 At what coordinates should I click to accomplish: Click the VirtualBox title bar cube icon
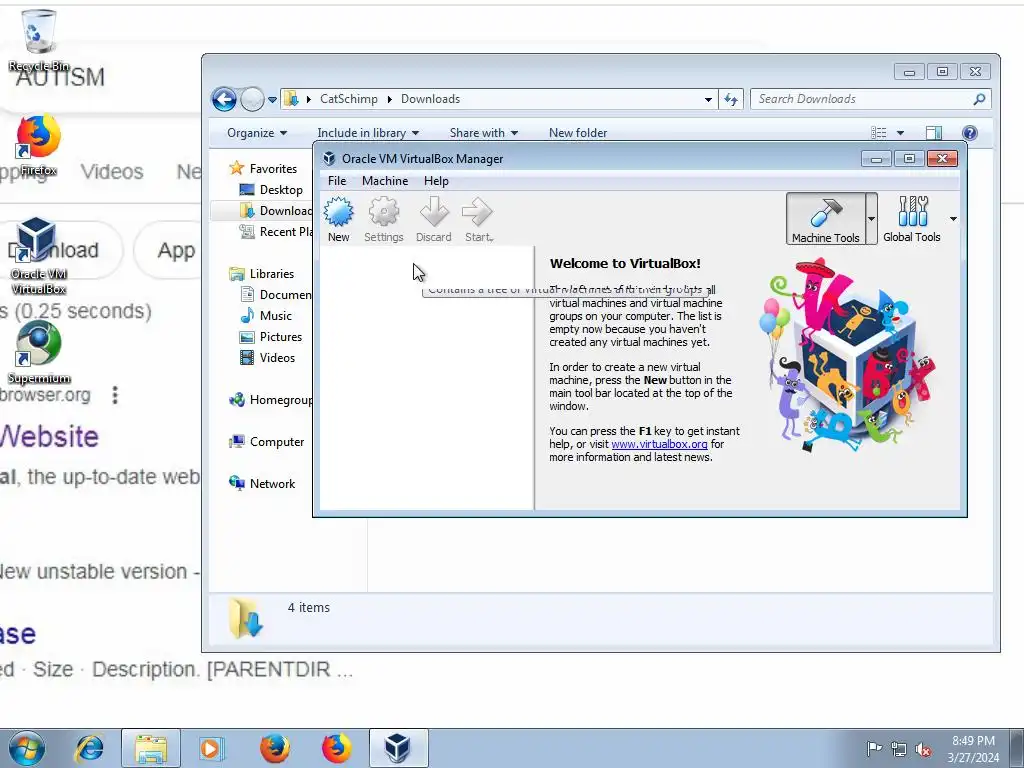pyautogui.click(x=329, y=159)
